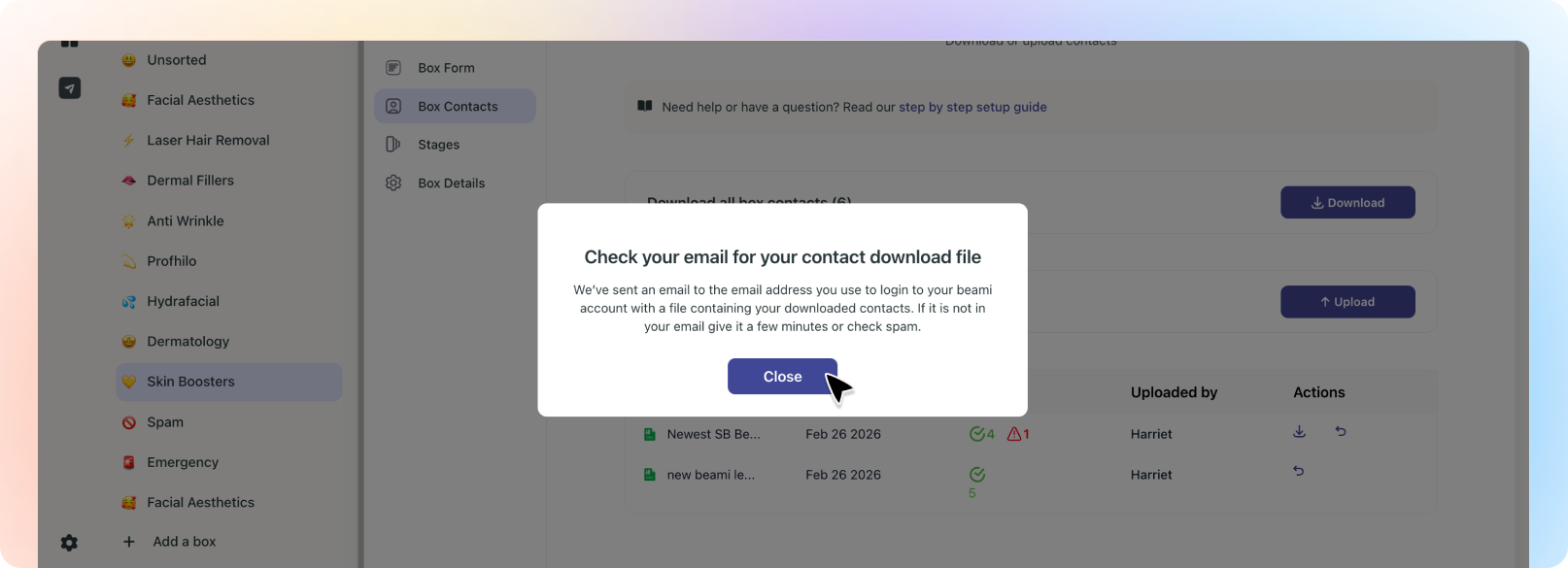Click the Newest SB Be... file name
1568x568 pixels.
click(x=713, y=434)
